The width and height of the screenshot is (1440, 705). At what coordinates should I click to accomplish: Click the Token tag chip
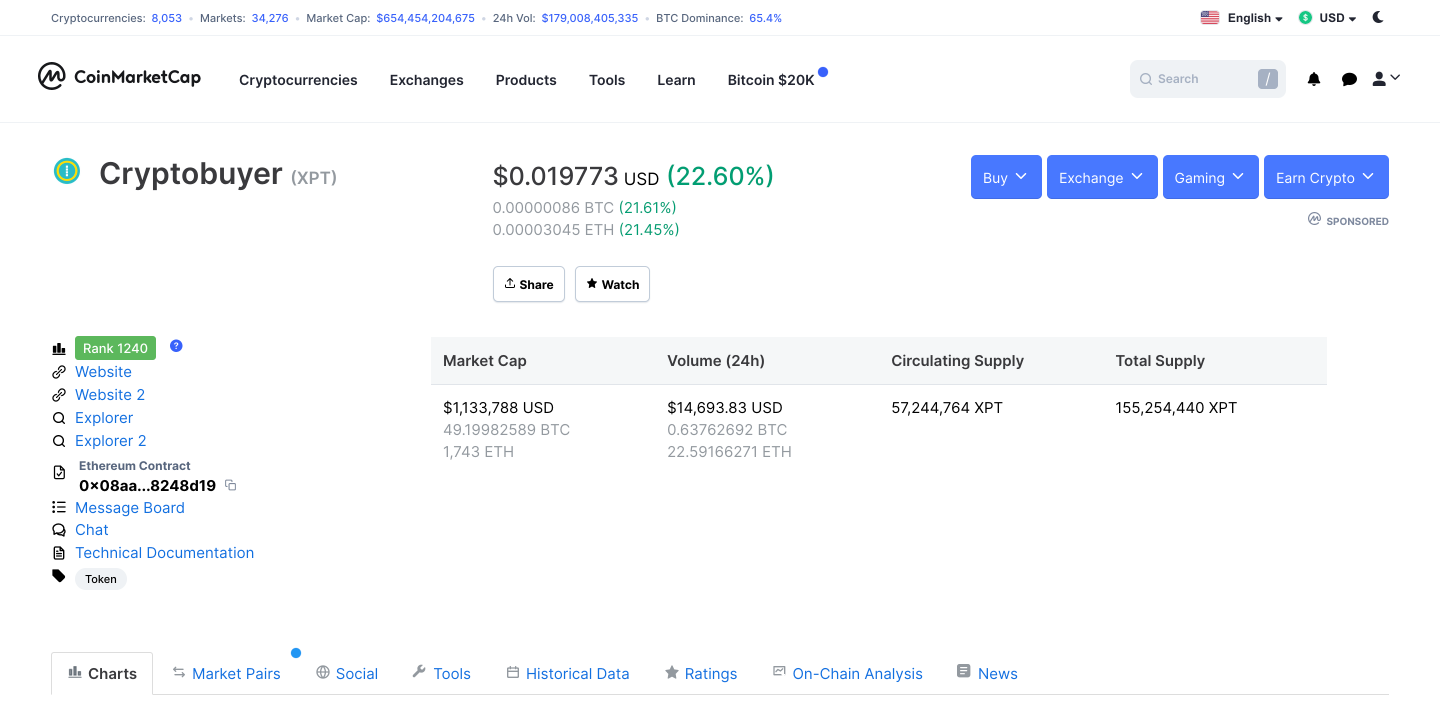pyautogui.click(x=101, y=579)
